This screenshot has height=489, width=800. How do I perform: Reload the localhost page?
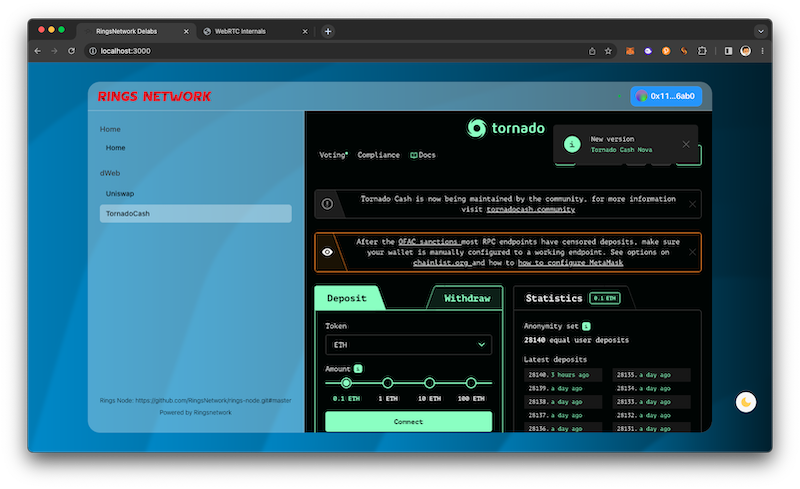tap(71, 51)
